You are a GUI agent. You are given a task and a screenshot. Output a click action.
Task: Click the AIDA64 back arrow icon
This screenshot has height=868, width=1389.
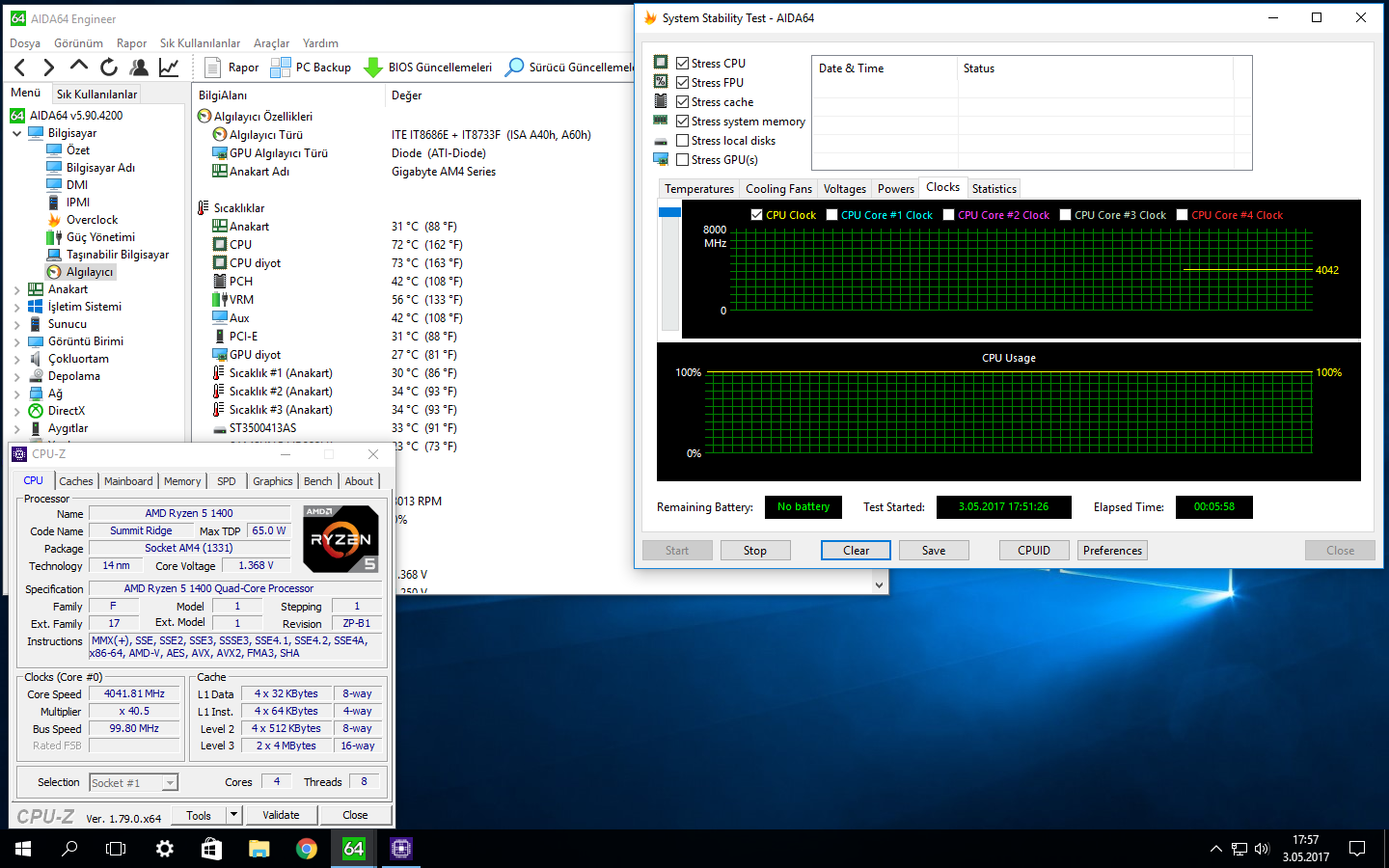pyautogui.click(x=20, y=67)
